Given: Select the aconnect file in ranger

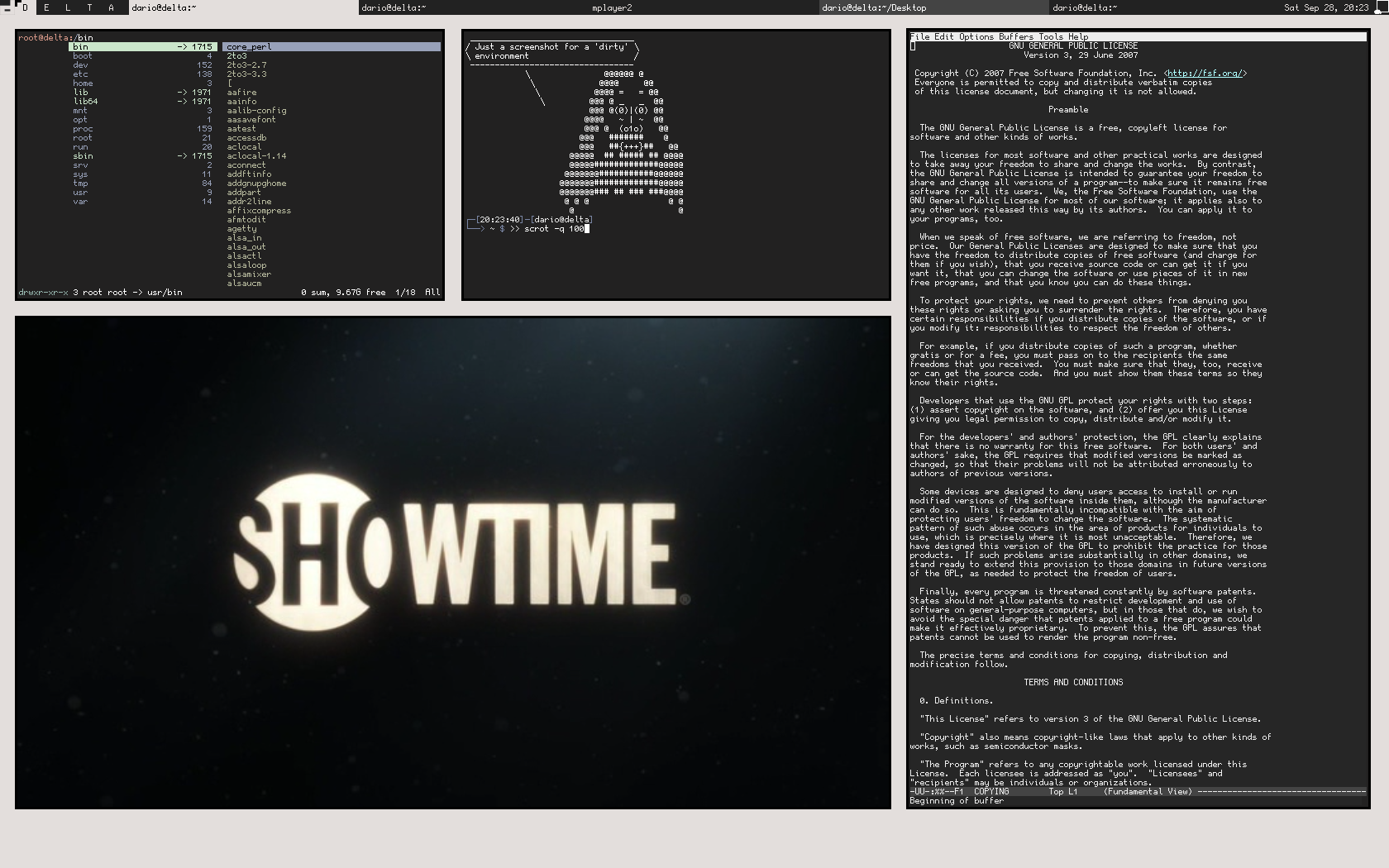Looking at the screenshot, I should tap(246, 165).
